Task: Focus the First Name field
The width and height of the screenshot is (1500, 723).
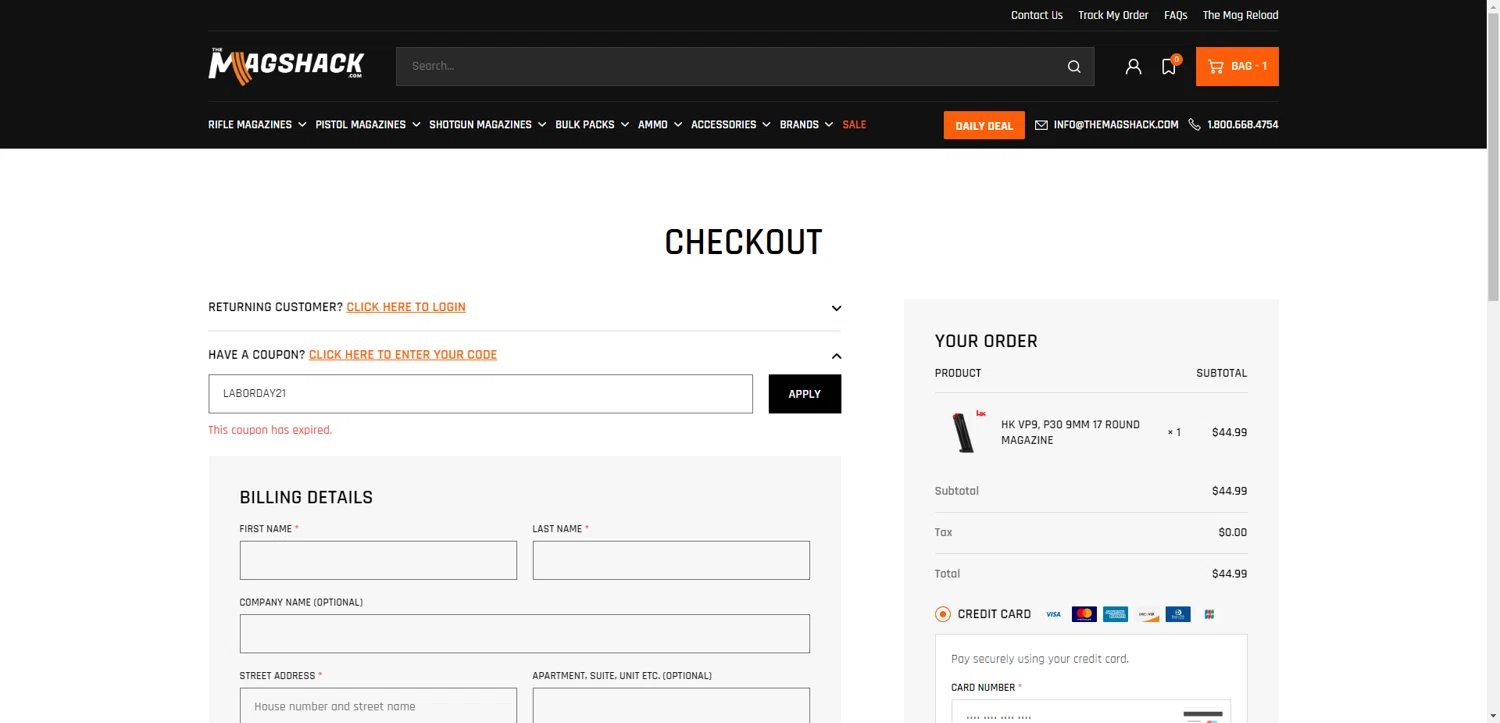Action: (378, 560)
